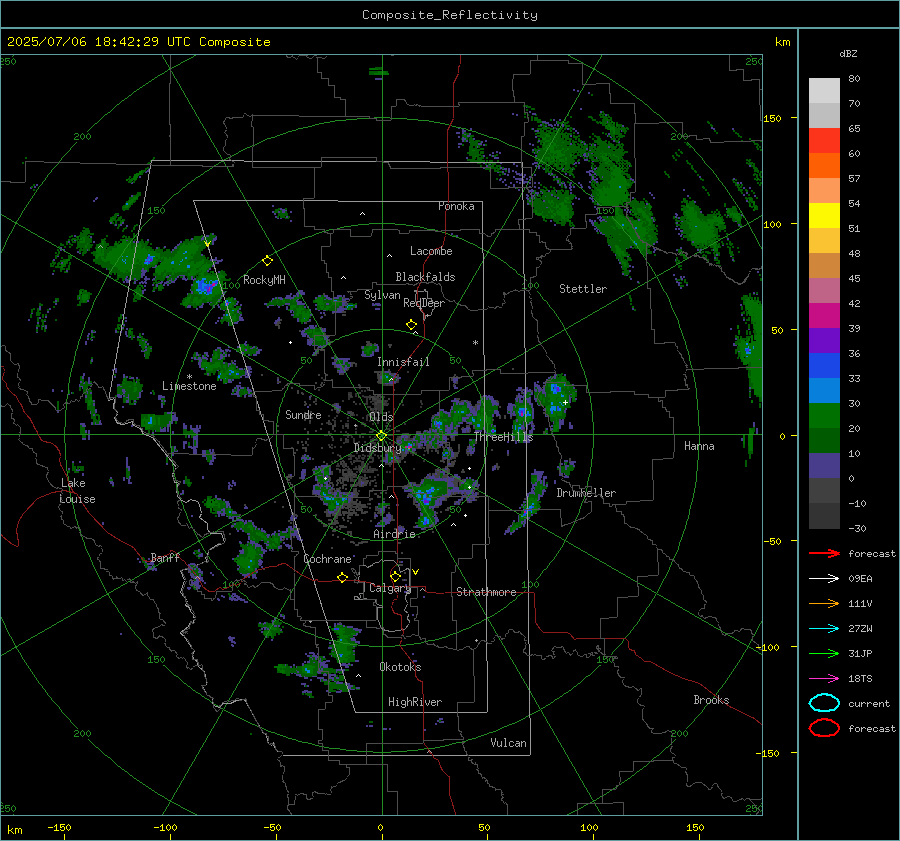The image size is (900, 841).
Task: Click the cyan 'current' ellipse legend icon
Action: (824, 703)
